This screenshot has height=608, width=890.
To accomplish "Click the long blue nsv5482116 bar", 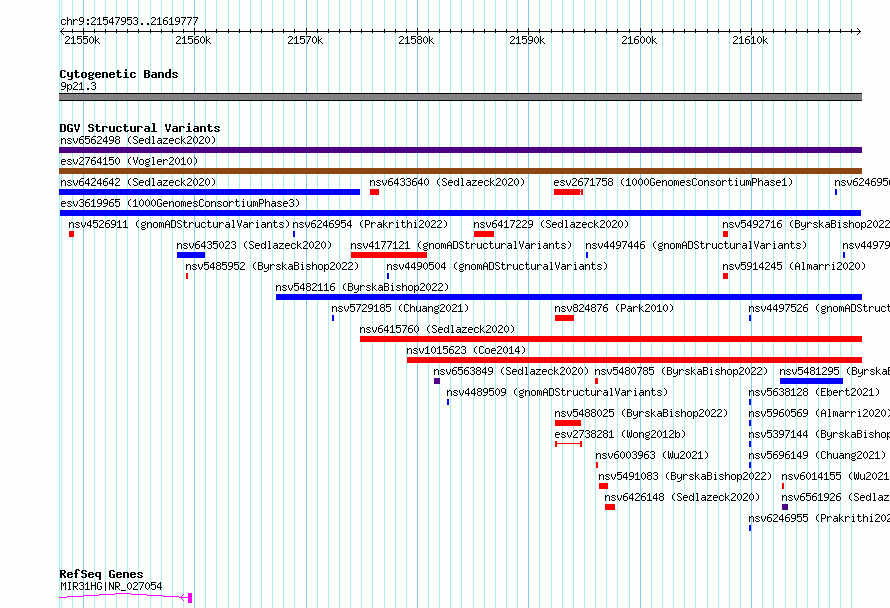I will [x=569, y=297].
